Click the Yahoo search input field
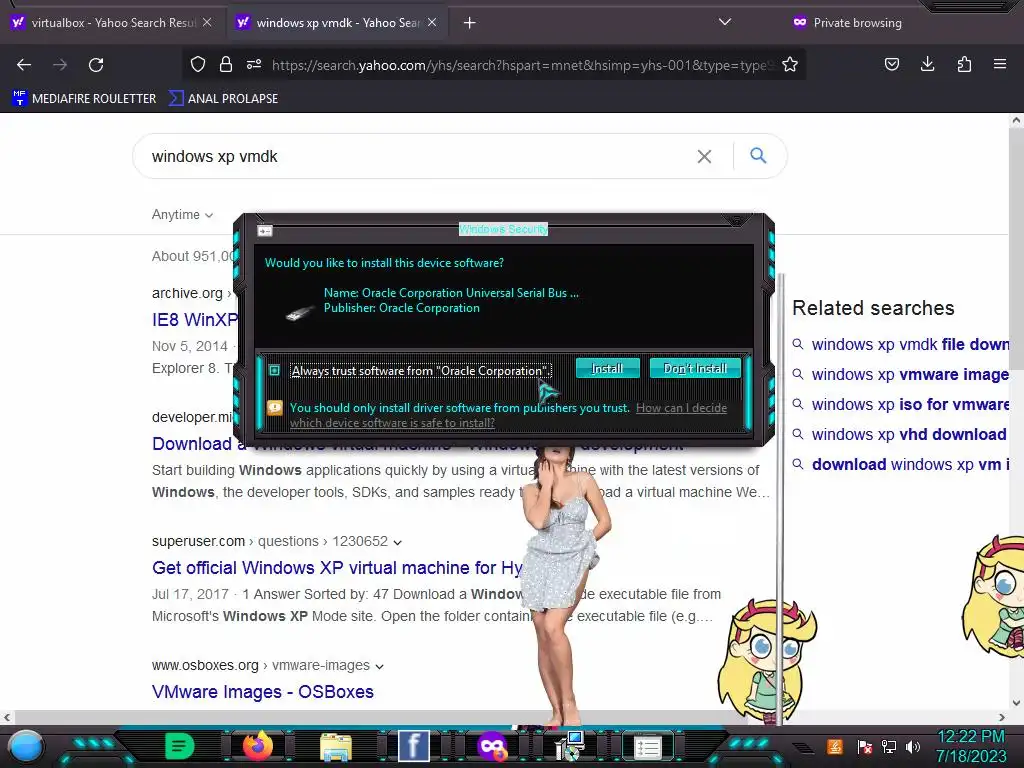The width and height of the screenshot is (1024, 768). (x=418, y=156)
